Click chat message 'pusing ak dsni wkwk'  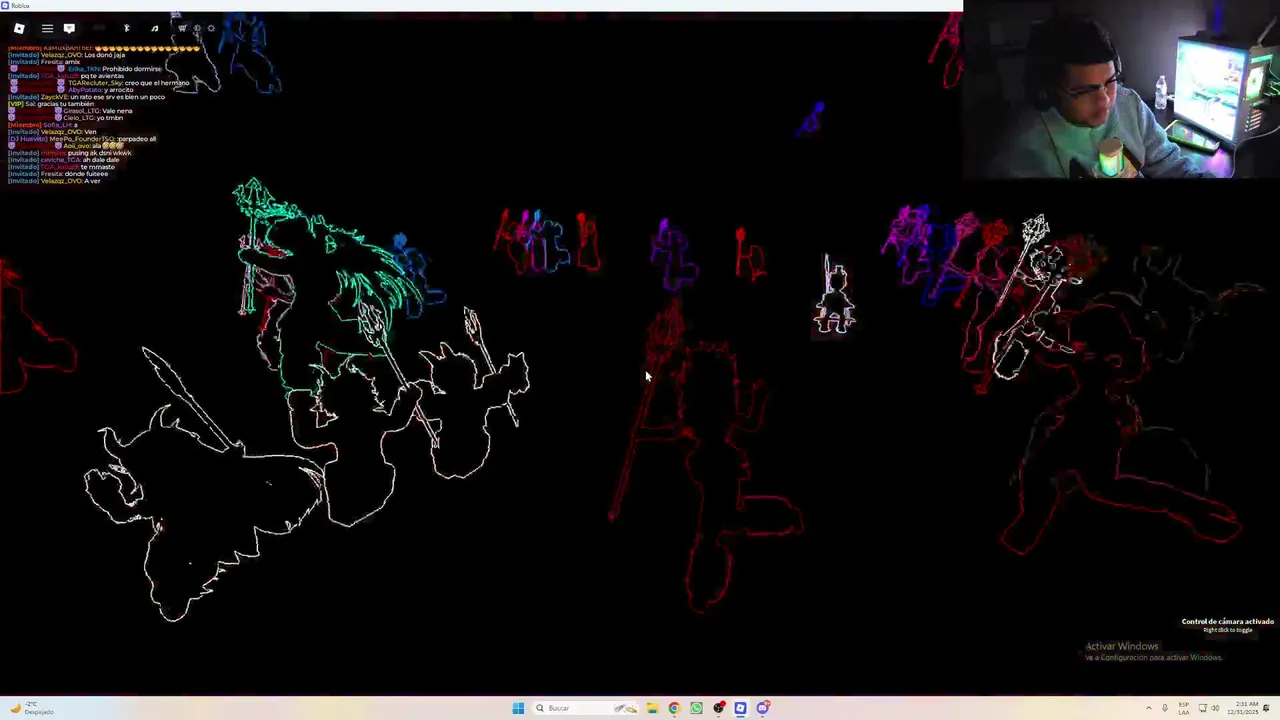click(x=99, y=153)
